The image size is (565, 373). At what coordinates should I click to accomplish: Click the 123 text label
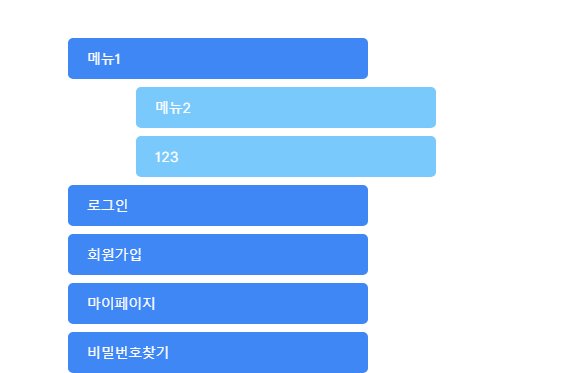click(166, 157)
